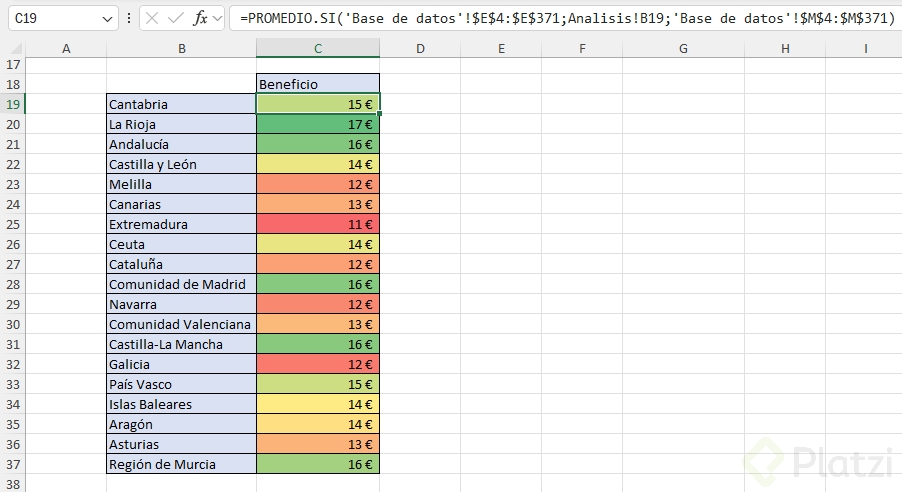The height and width of the screenshot is (492, 902).
Task: Click the formula bar options dots
Action: (129, 18)
